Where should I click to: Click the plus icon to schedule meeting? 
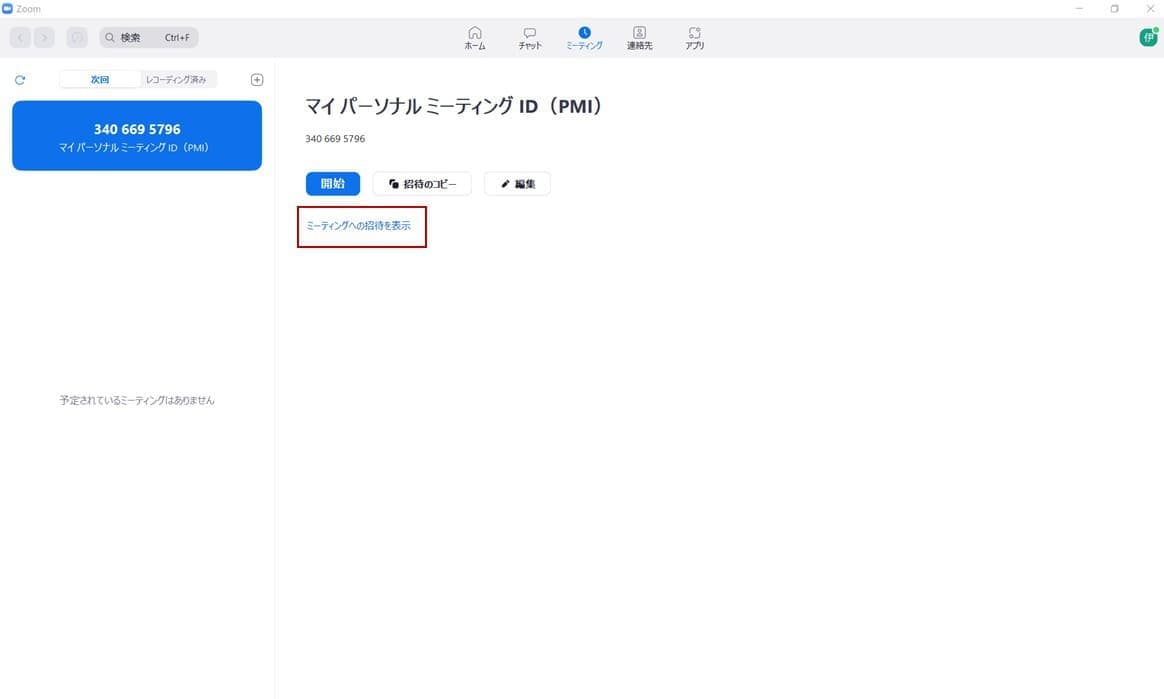[257, 80]
